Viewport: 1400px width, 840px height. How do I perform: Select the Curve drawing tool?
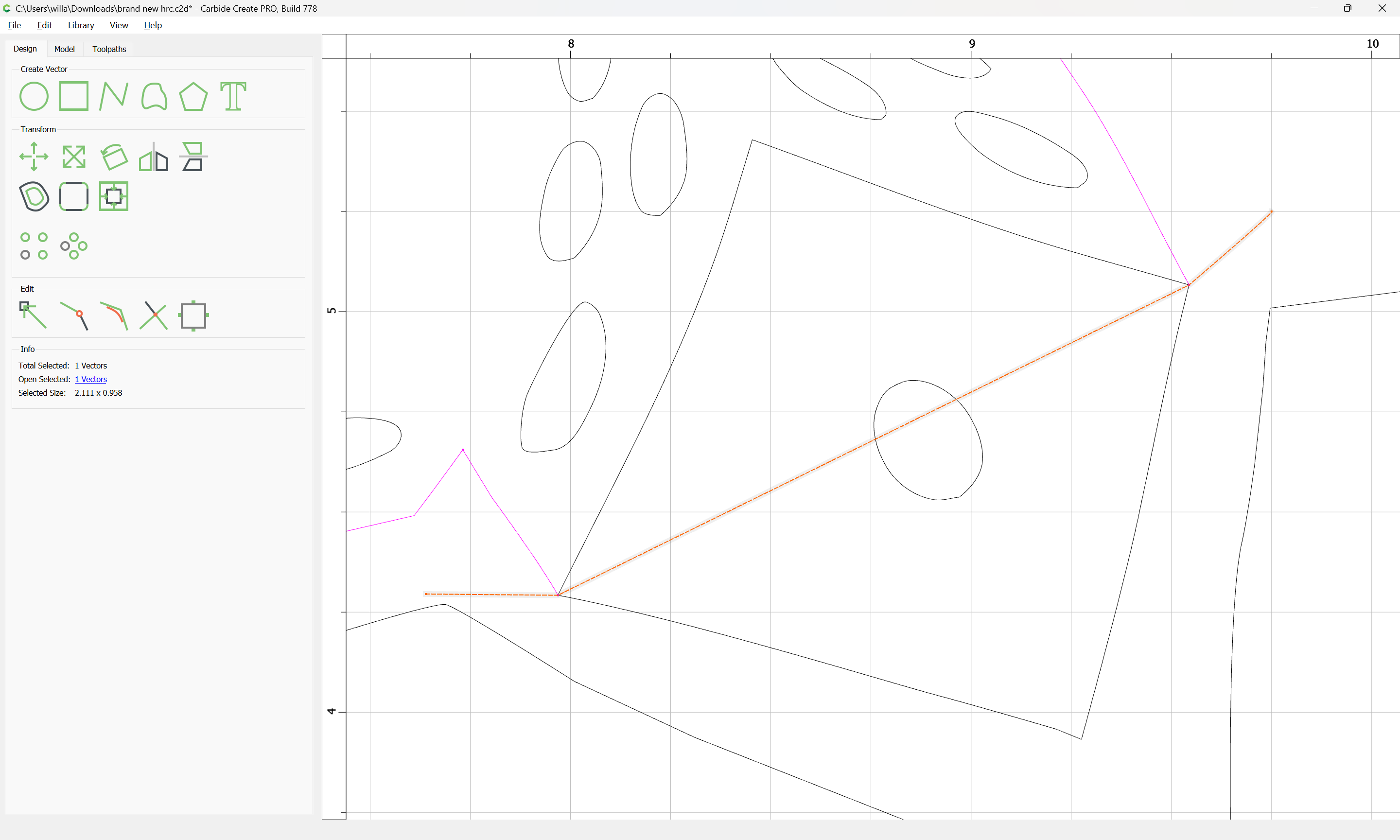point(154,96)
